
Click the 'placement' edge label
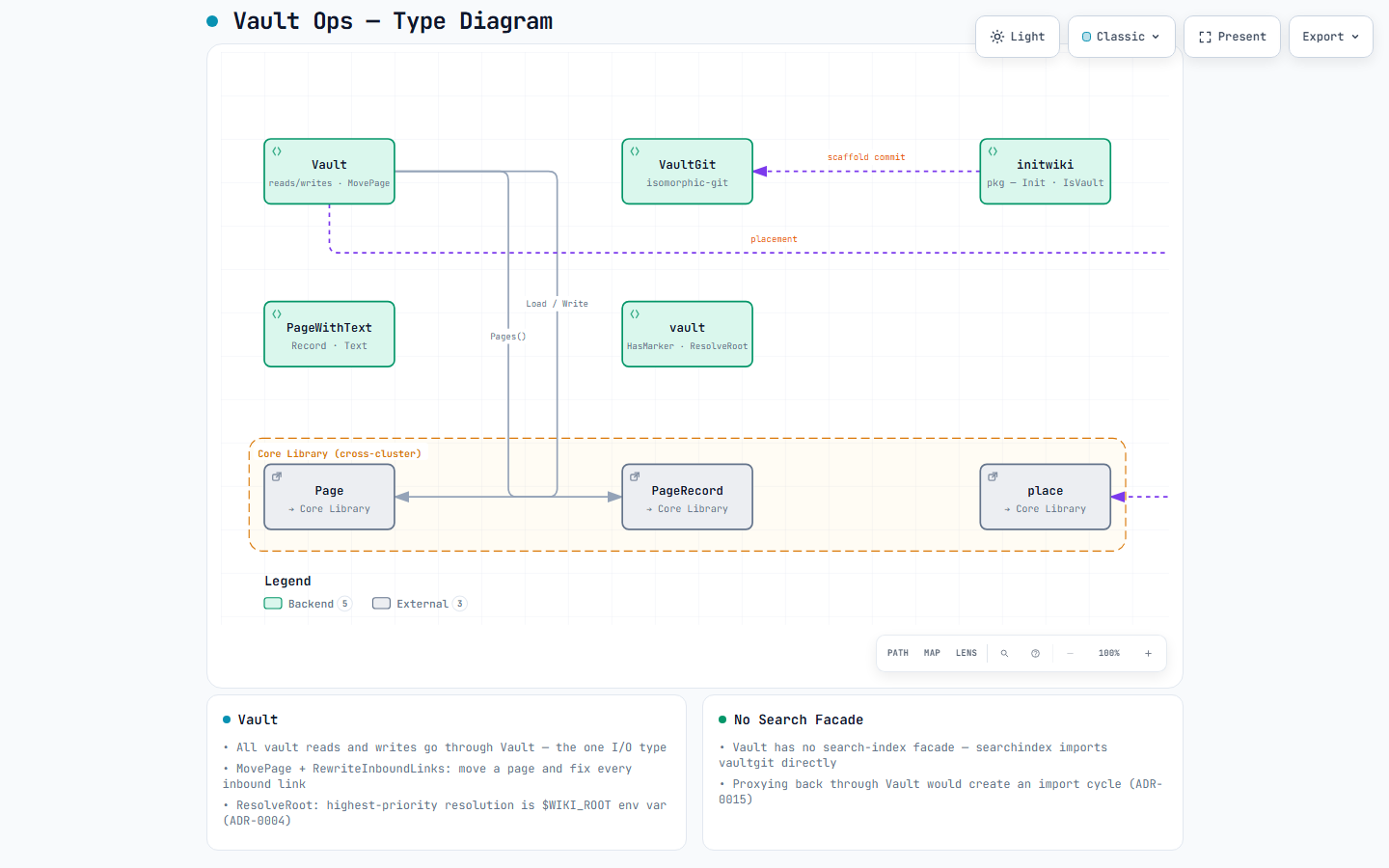(774, 239)
